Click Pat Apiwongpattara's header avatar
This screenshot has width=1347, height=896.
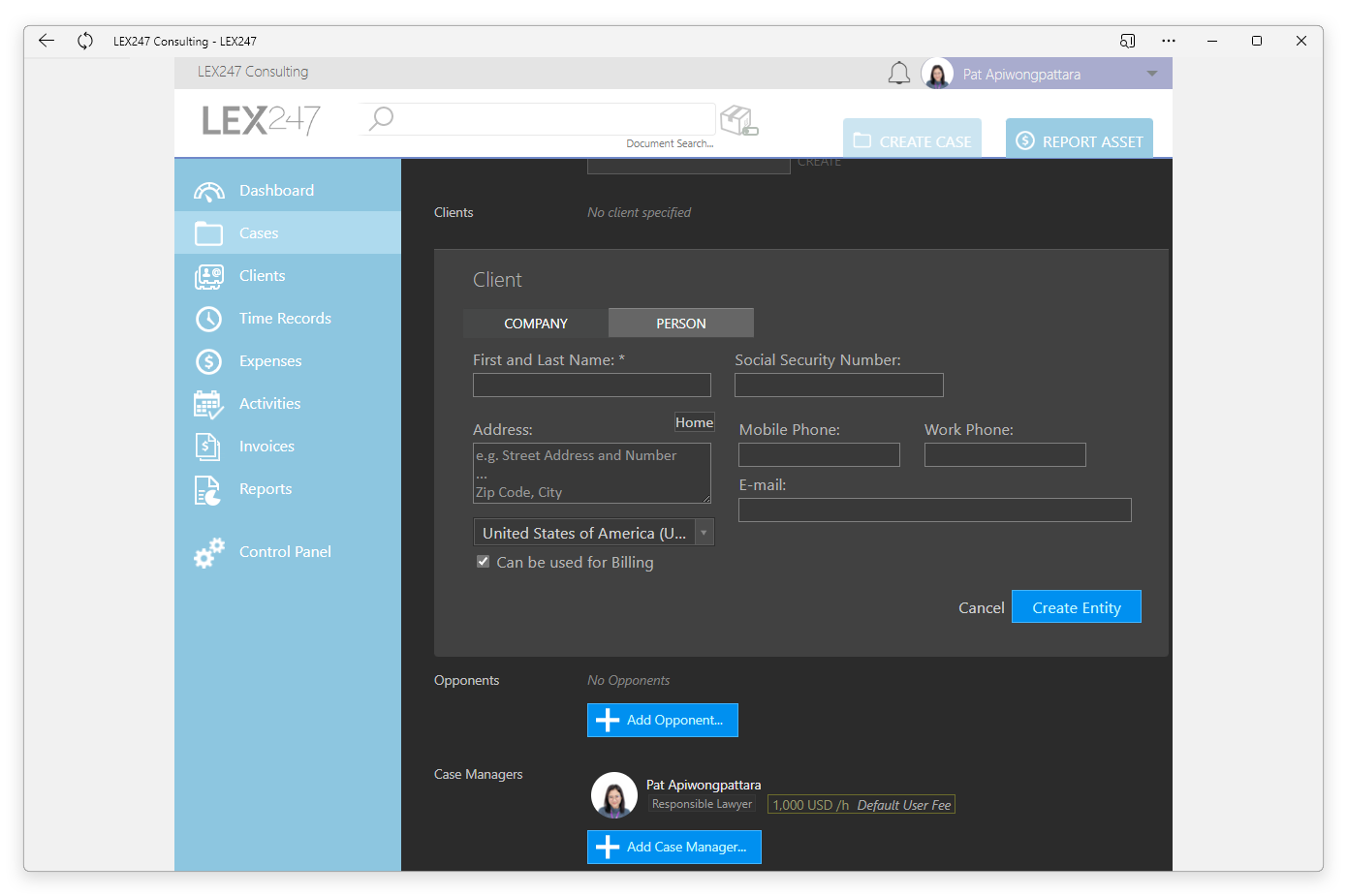[x=938, y=74]
